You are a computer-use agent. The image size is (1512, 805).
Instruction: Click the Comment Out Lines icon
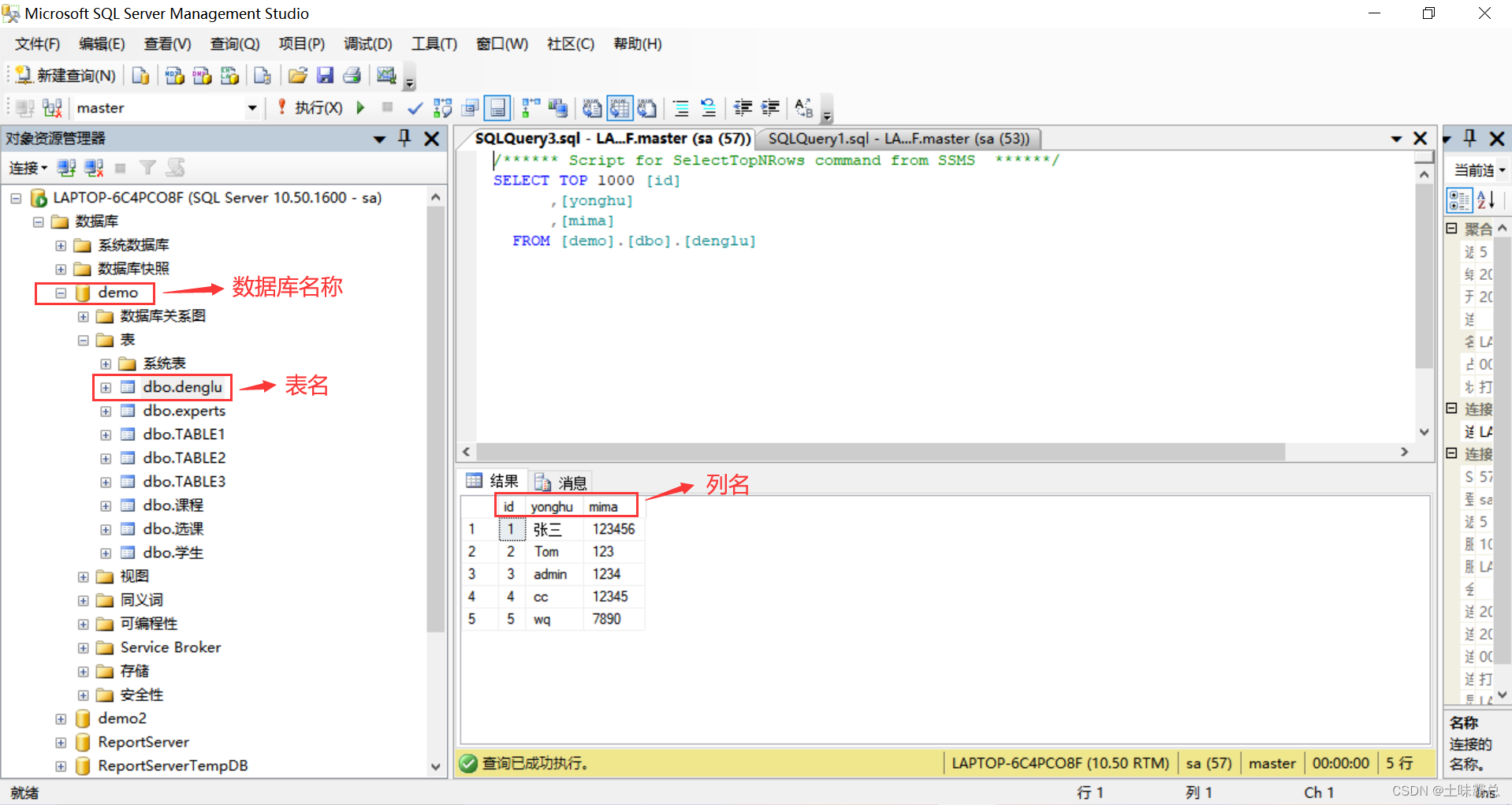pyautogui.click(x=680, y=107)
